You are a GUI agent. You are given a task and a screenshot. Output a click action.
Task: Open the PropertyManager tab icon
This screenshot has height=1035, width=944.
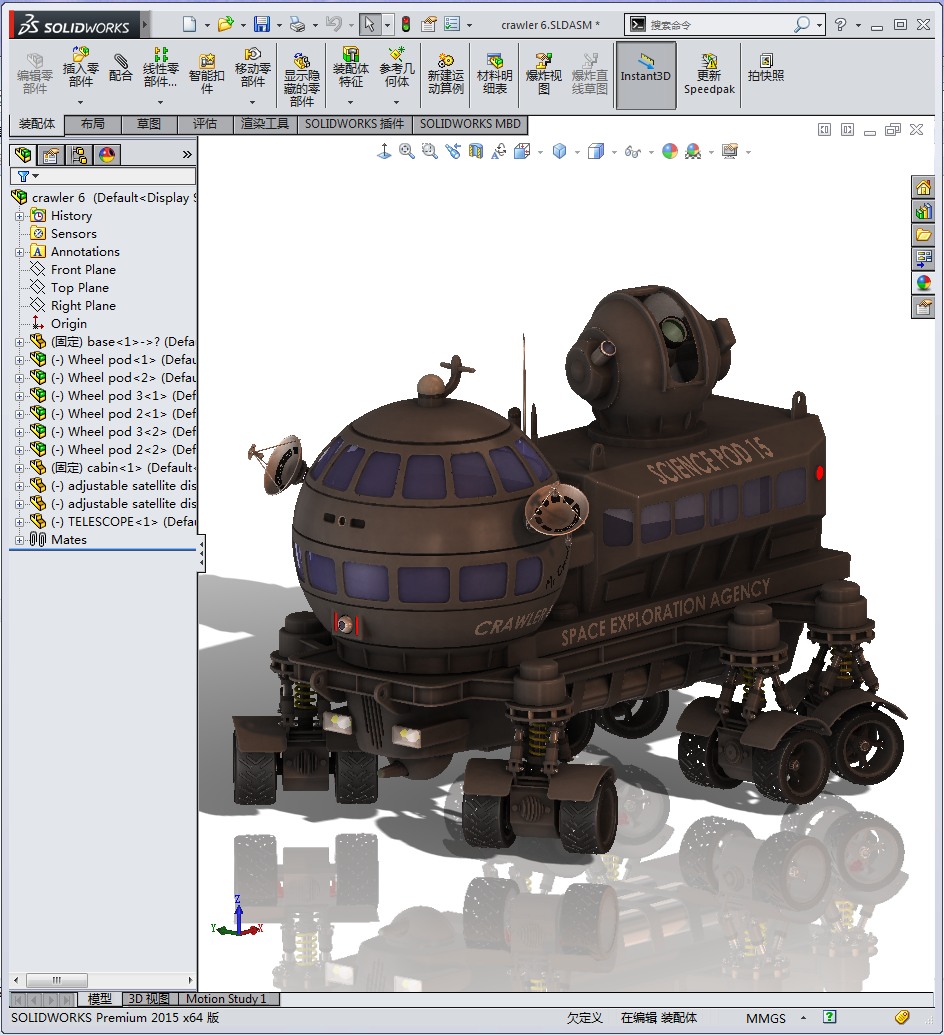point(51,155)
